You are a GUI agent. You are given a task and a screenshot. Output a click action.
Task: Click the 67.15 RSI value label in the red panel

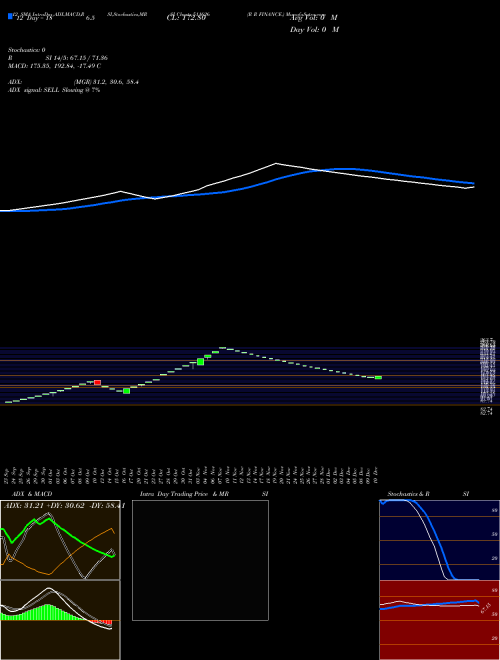485,608
